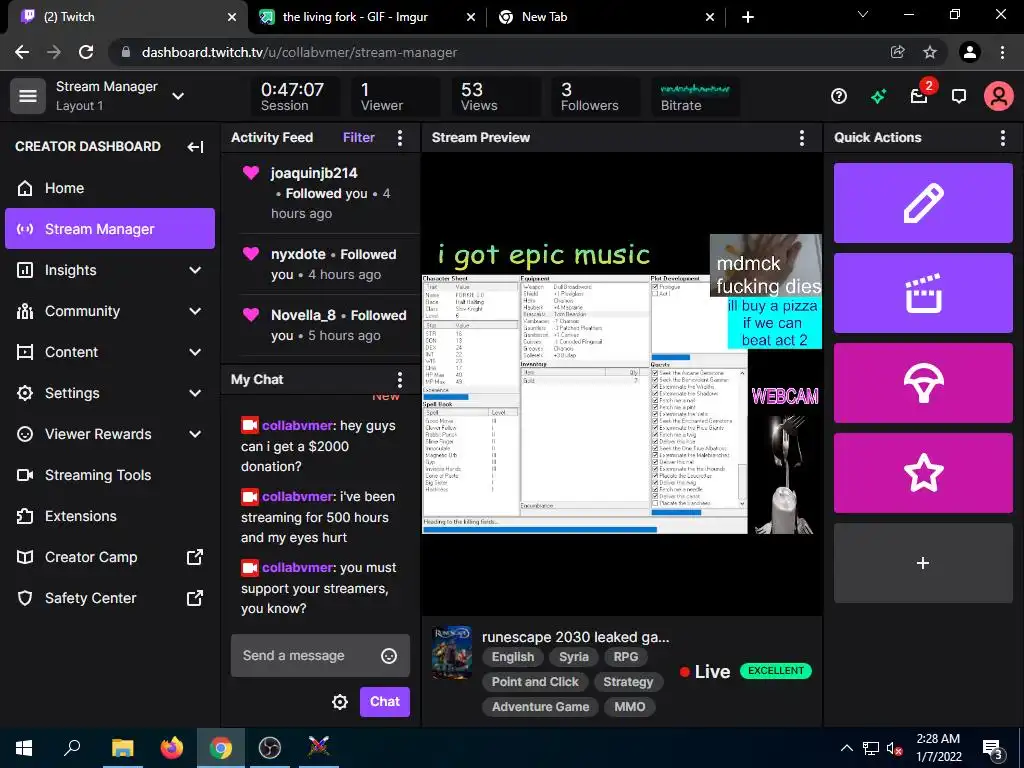Image resolution: width=1024 pixels, height=768 pixels.
Task: Share this page from address bar
Action: [898, 52]
